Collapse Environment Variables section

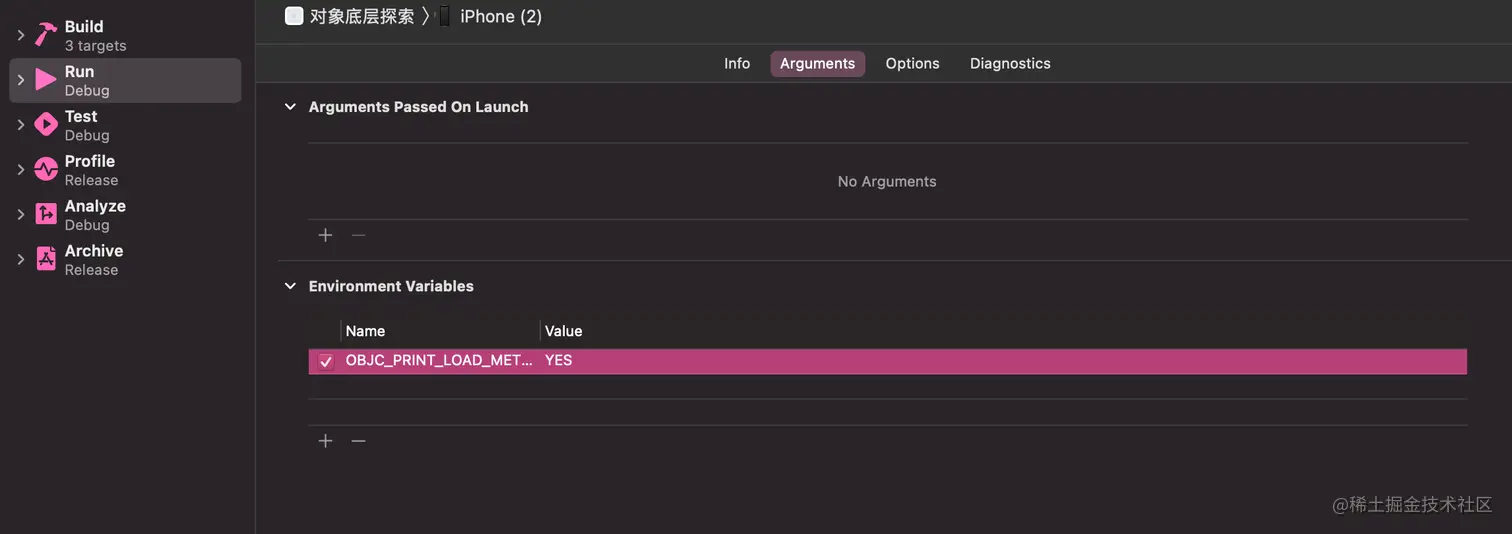click(290, 286)
